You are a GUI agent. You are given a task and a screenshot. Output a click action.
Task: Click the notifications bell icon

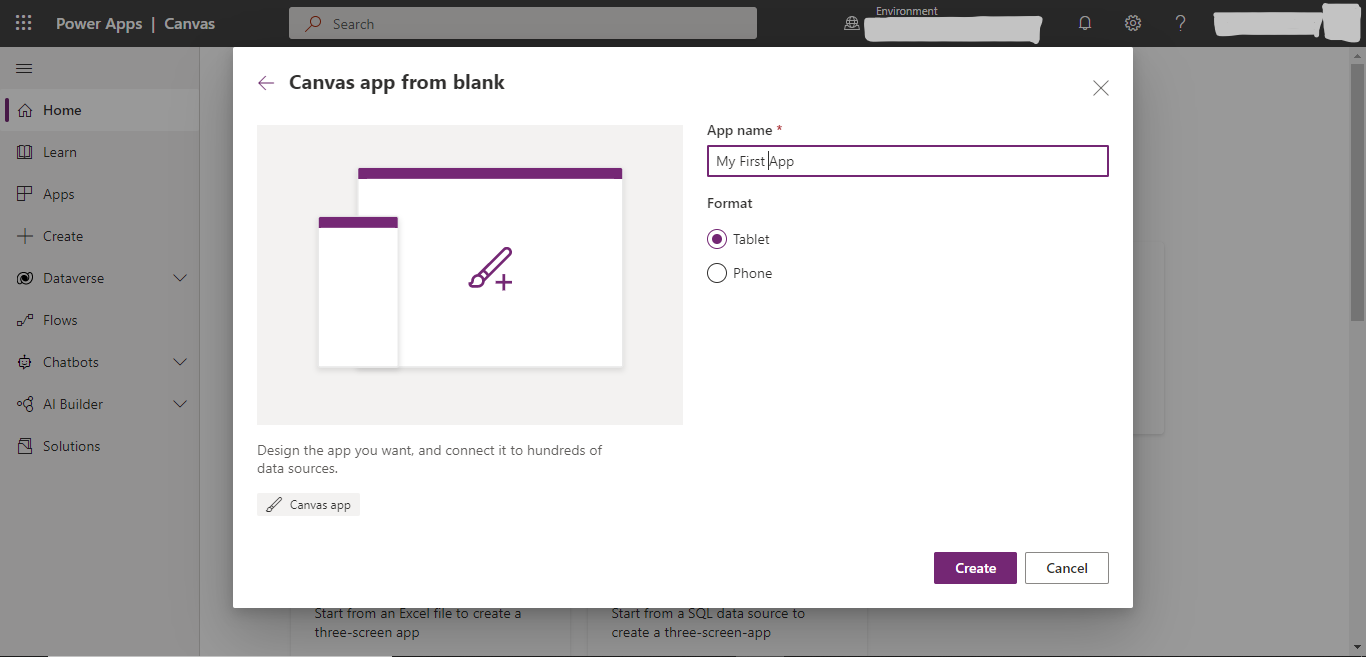[x=1085, y=23]
